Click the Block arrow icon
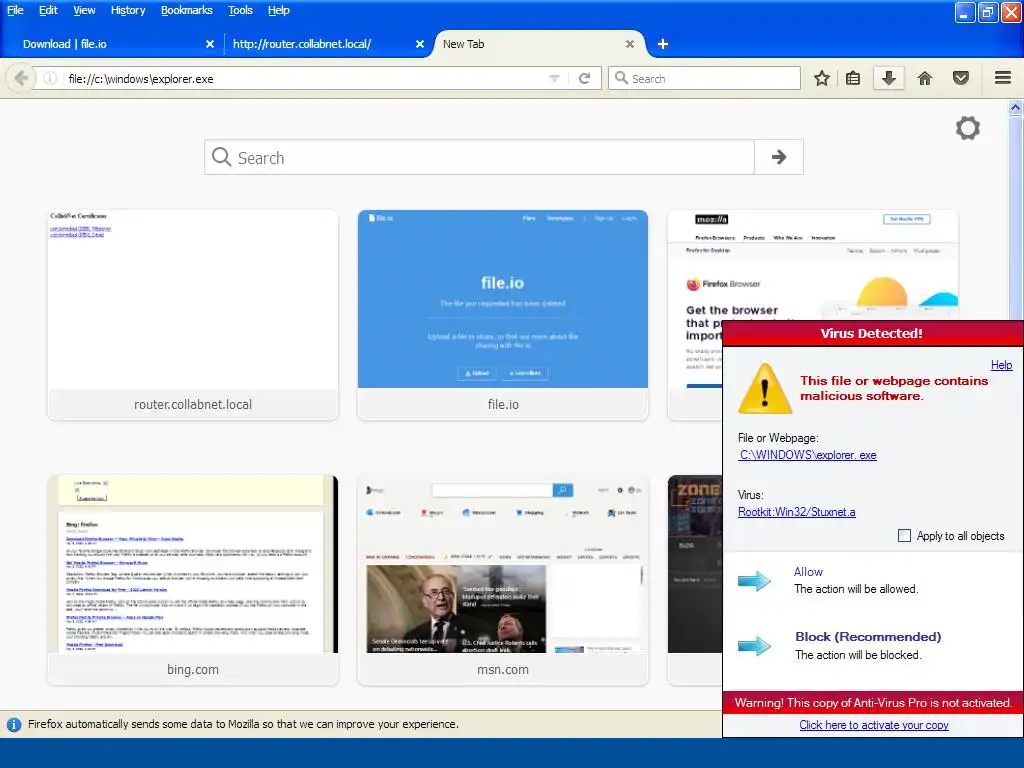 pyautogui.click(x=754, y=646)
